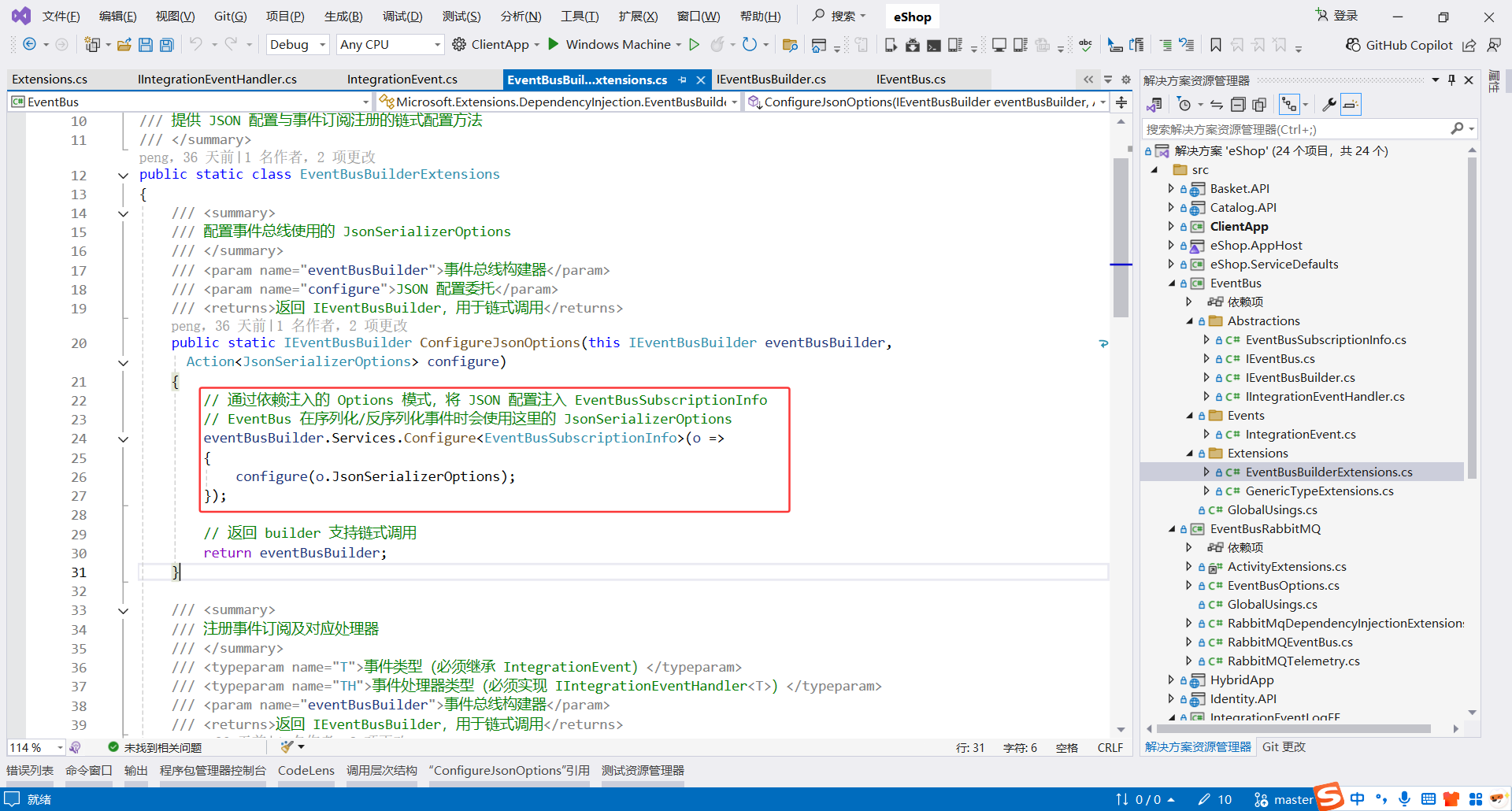Open the 扩展(X) menu
This screenshot has height=811, width=1512.
click(x=638, y=17)
